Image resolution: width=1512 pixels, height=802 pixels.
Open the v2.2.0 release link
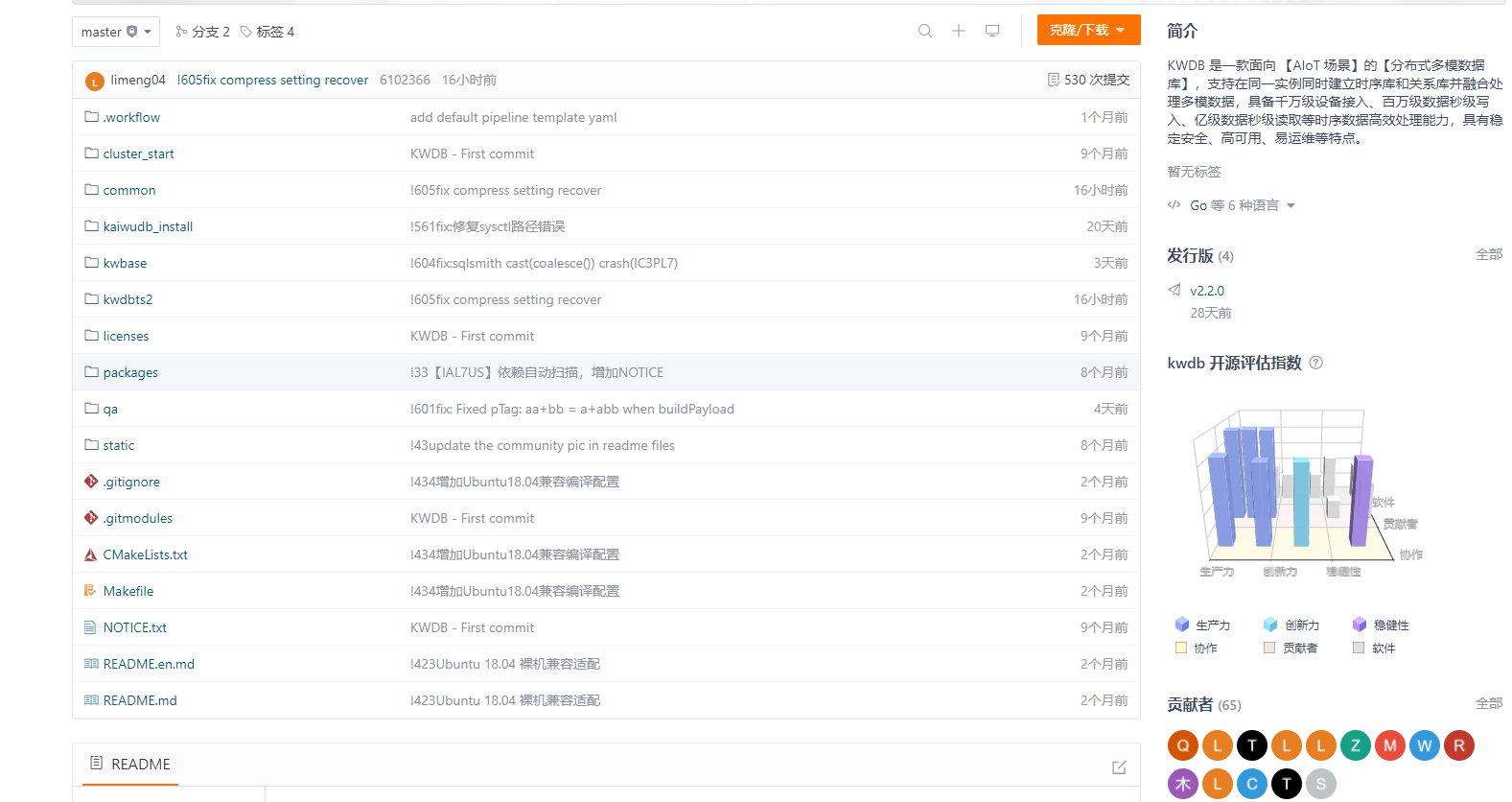coord(1207,291)
